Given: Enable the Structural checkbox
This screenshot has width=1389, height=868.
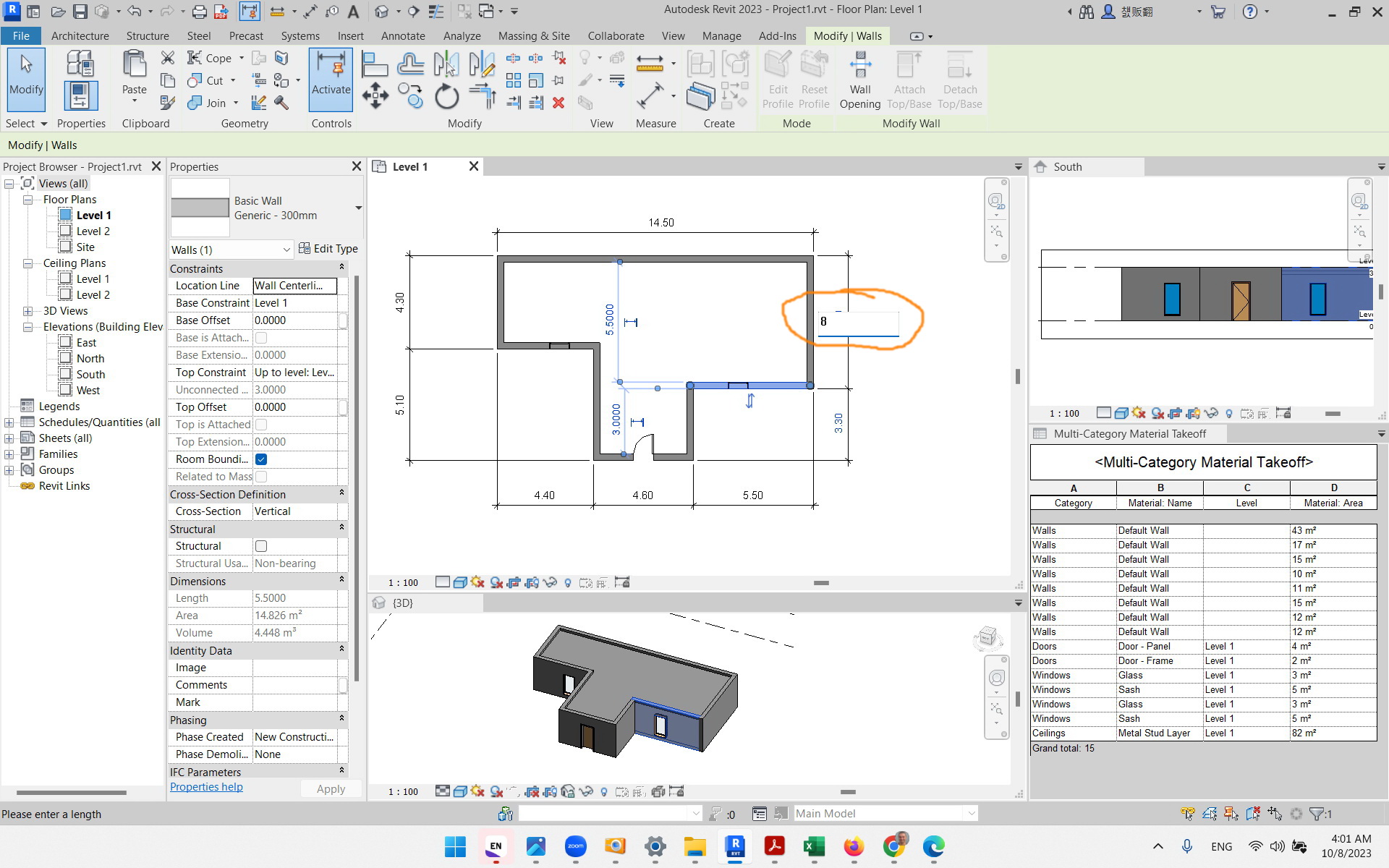Looking at the screenshot, I should pos(261,545).
